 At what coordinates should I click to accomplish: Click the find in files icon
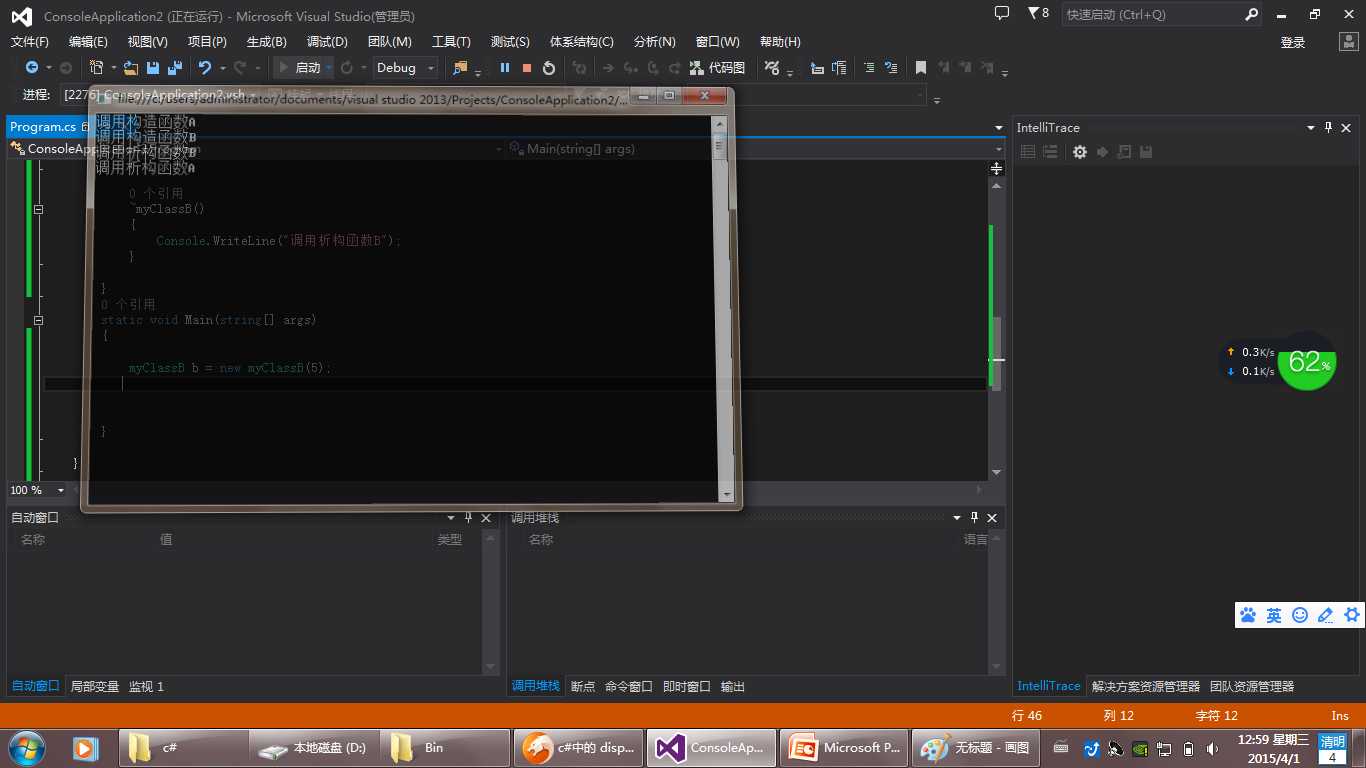pos(460,67)
